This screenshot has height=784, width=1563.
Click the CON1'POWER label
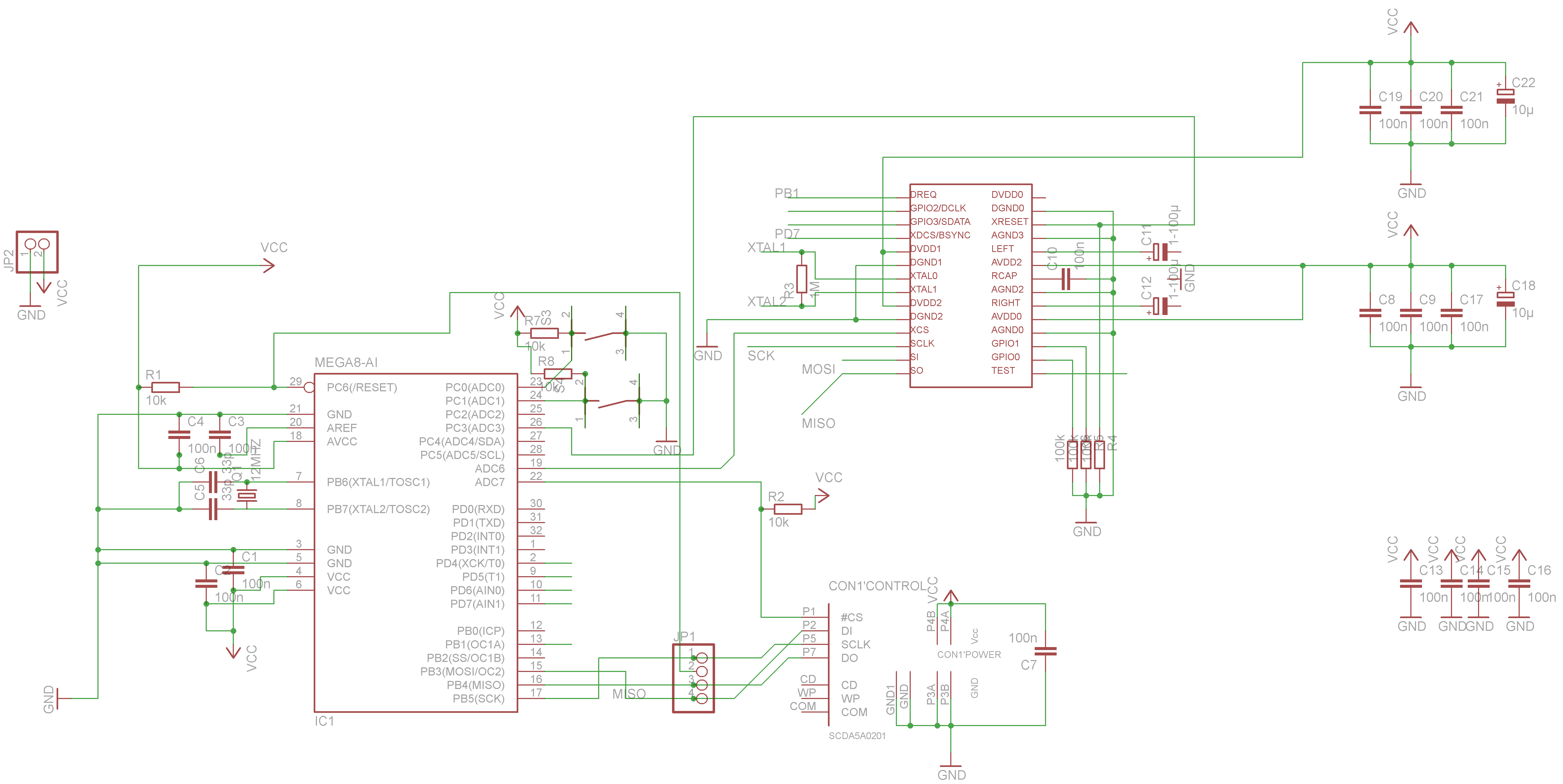point(969,654)
